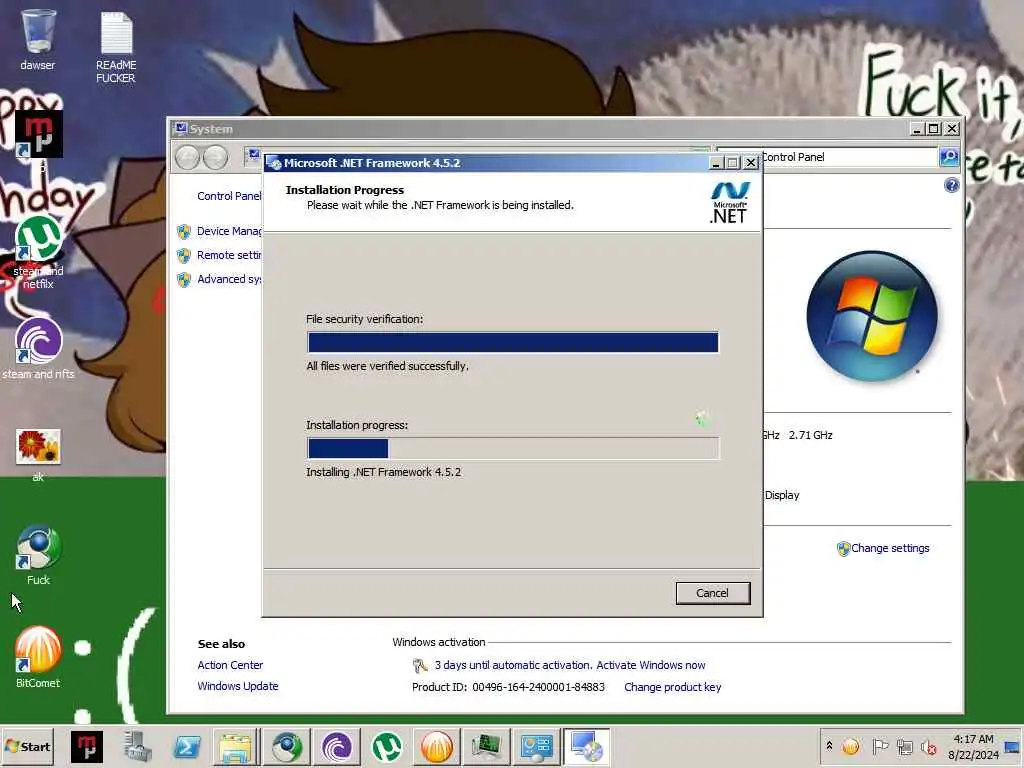Viewport: 1024px width, 768px height.
Task: Select the BitComet desktop shortcut
Action: (39, 657)
